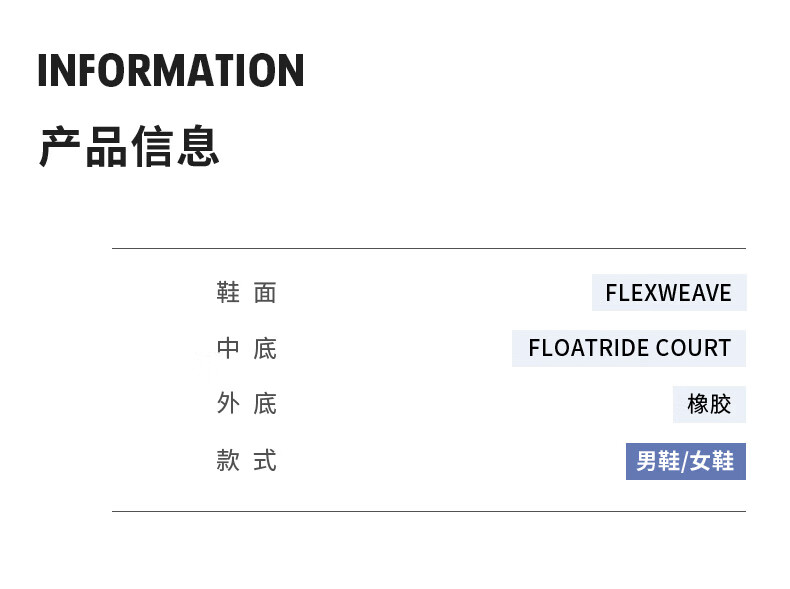The image size is (790, 589).
Task: Click the top horizontal divider line
Action: click(x=428, y=248)
